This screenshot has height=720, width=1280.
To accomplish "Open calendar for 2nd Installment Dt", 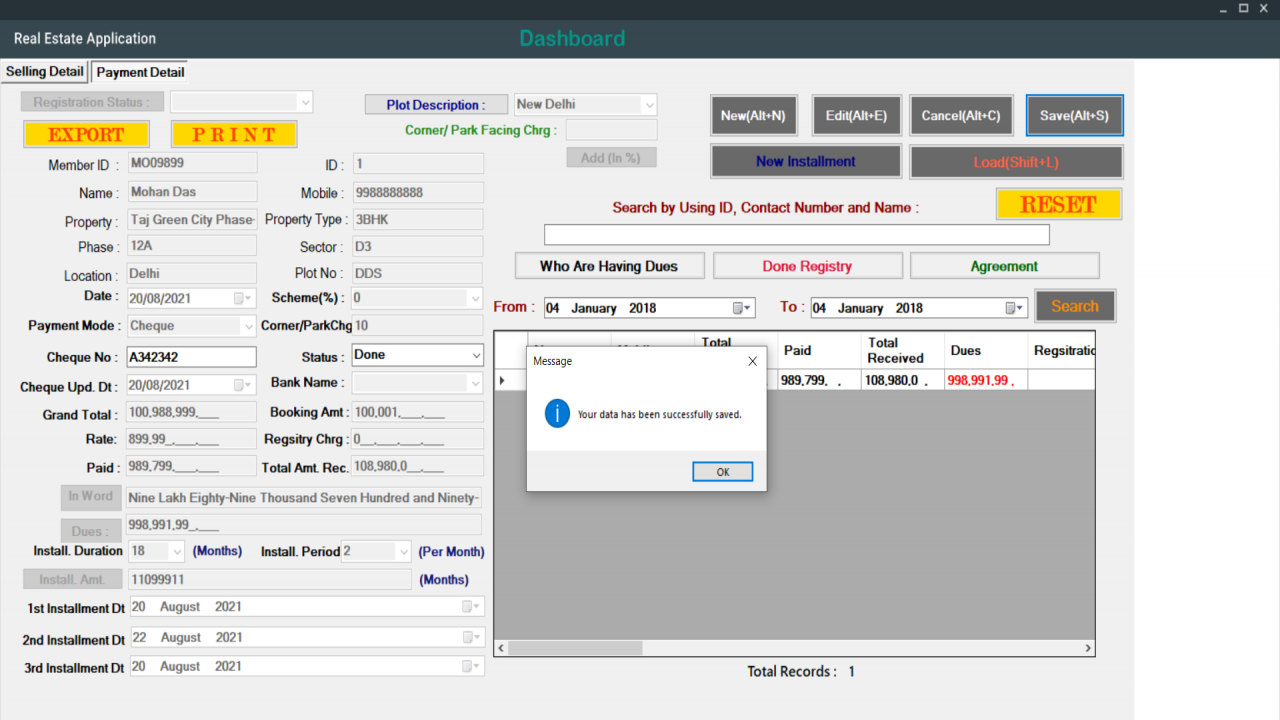I will (x=470, y=638).
